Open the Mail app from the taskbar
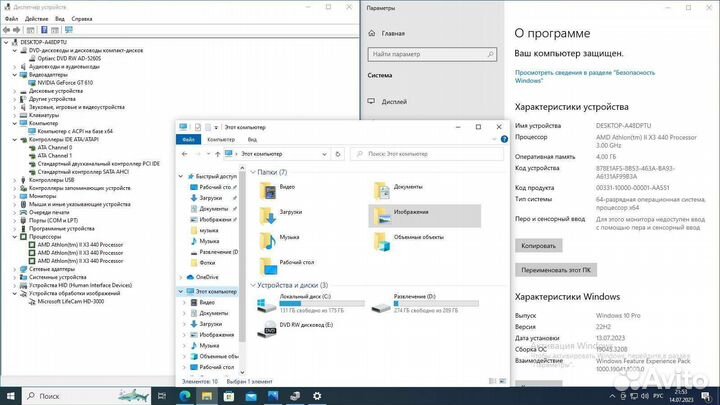720x405 pixels. pos(251,396)
